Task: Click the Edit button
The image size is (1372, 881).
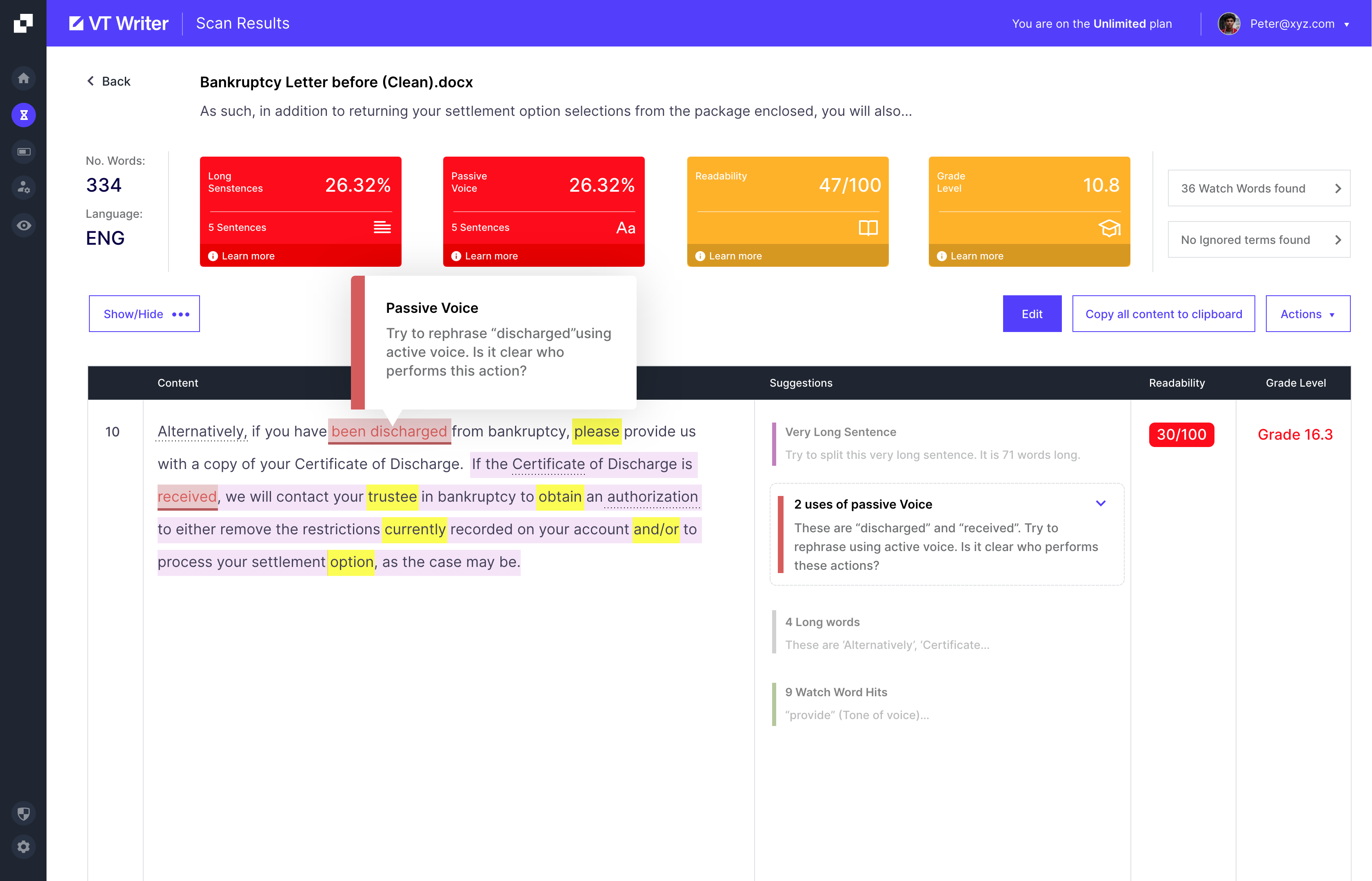Action: 1031,314
